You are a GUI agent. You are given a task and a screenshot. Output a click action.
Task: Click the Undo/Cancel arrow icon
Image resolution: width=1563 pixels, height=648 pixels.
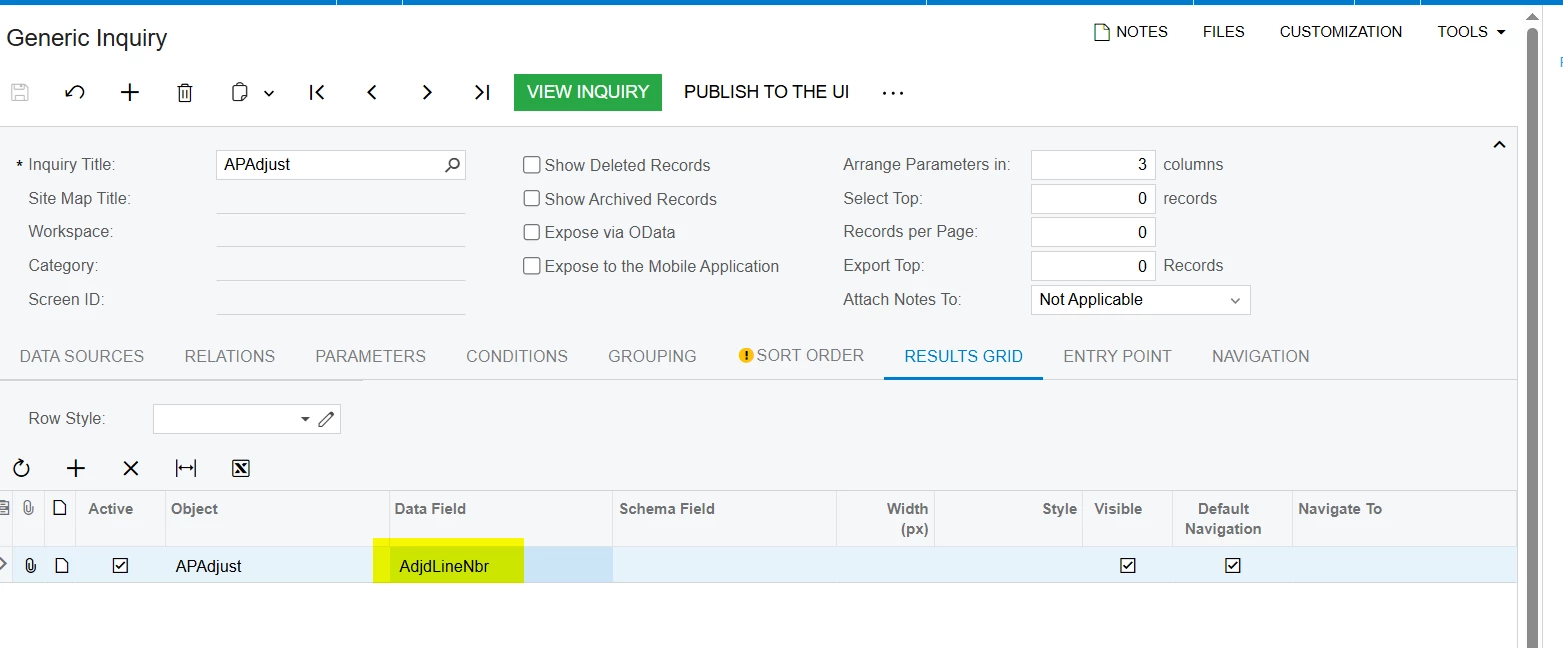point(75,92)
